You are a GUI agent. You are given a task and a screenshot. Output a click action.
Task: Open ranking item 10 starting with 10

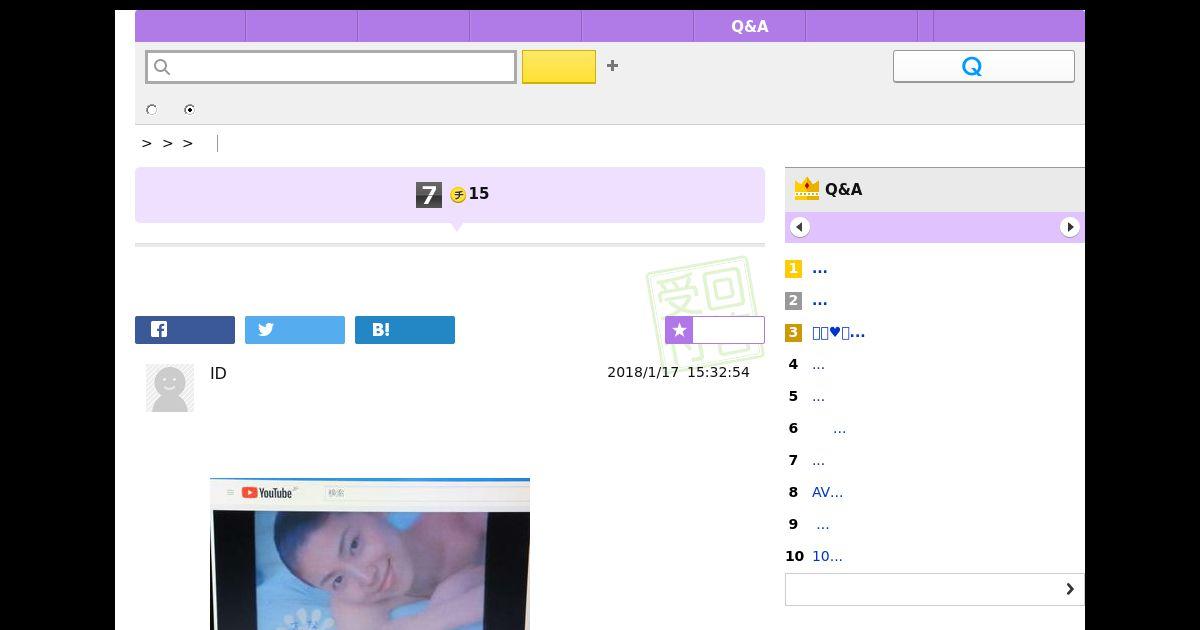tap(827, 557)
